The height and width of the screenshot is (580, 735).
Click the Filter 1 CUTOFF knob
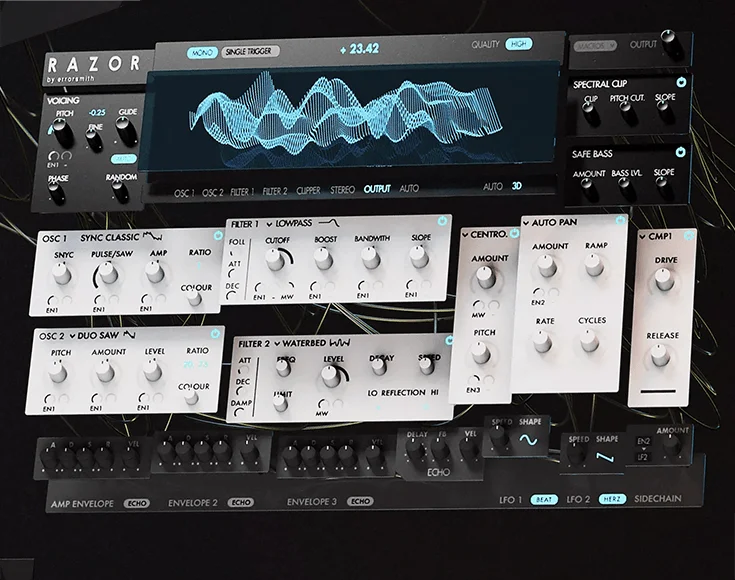[x=275, y=259]
